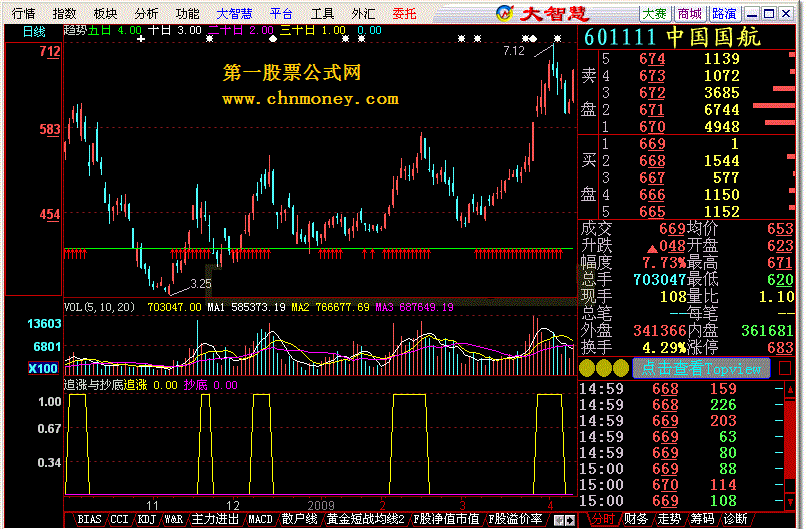The image size is (807, 529).
Task: Click the 内盘 value 361681
Action: 767,330
